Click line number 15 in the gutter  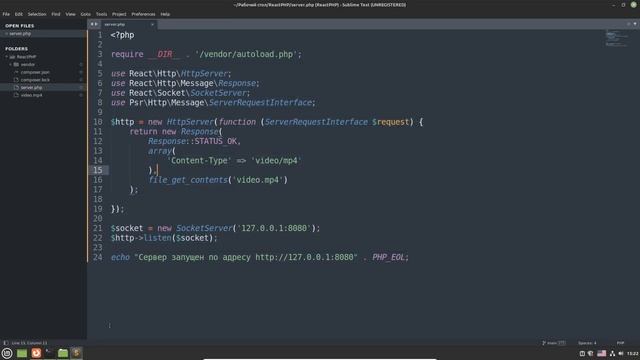pyautogui.click(x=98, y=170)
